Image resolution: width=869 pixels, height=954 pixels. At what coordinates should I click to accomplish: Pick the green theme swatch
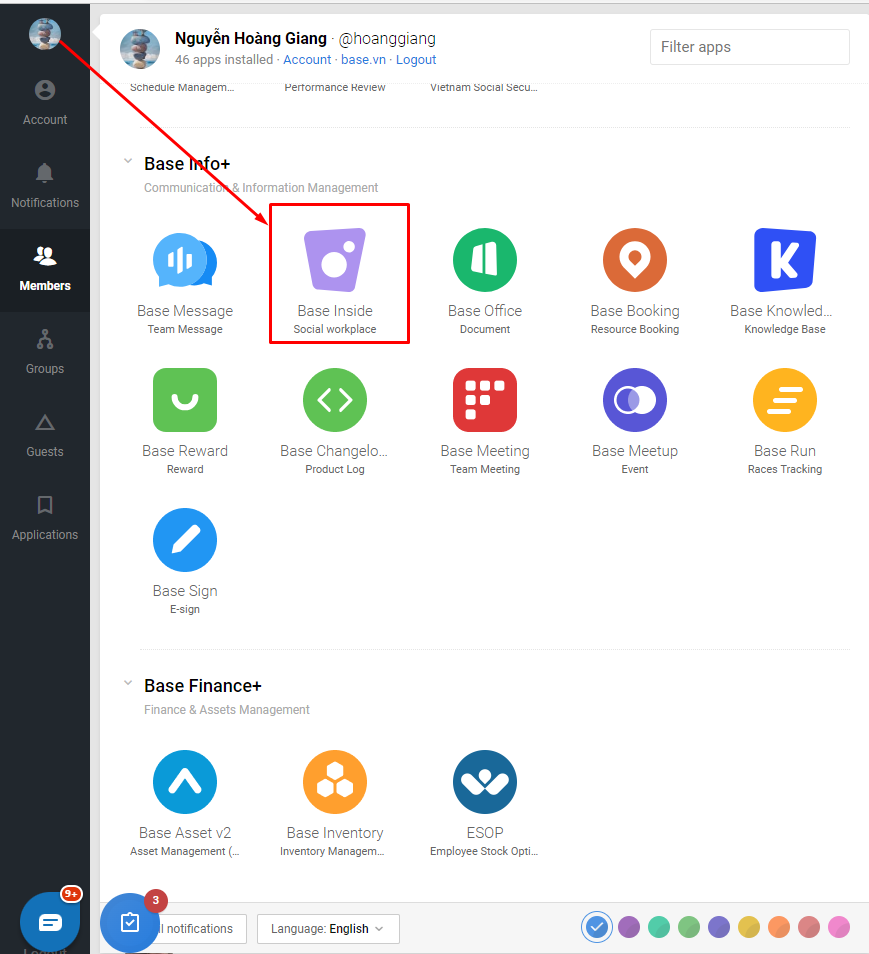tap(689, 927)
